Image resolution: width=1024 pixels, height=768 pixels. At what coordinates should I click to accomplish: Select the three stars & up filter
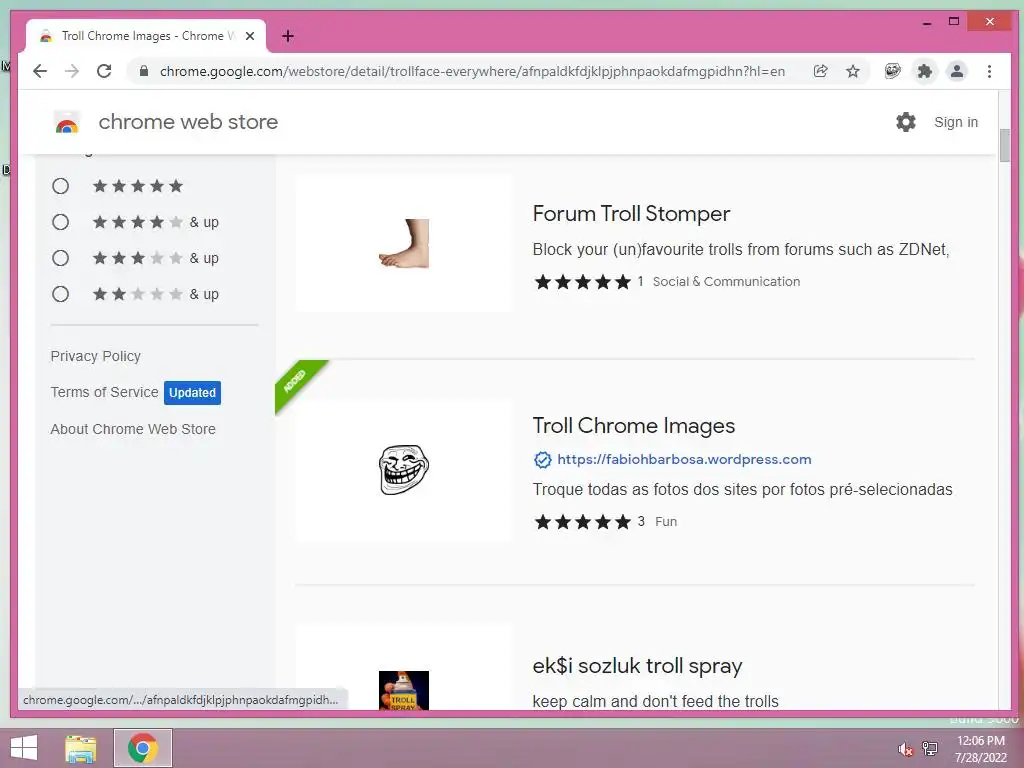[x=60, y=258]
